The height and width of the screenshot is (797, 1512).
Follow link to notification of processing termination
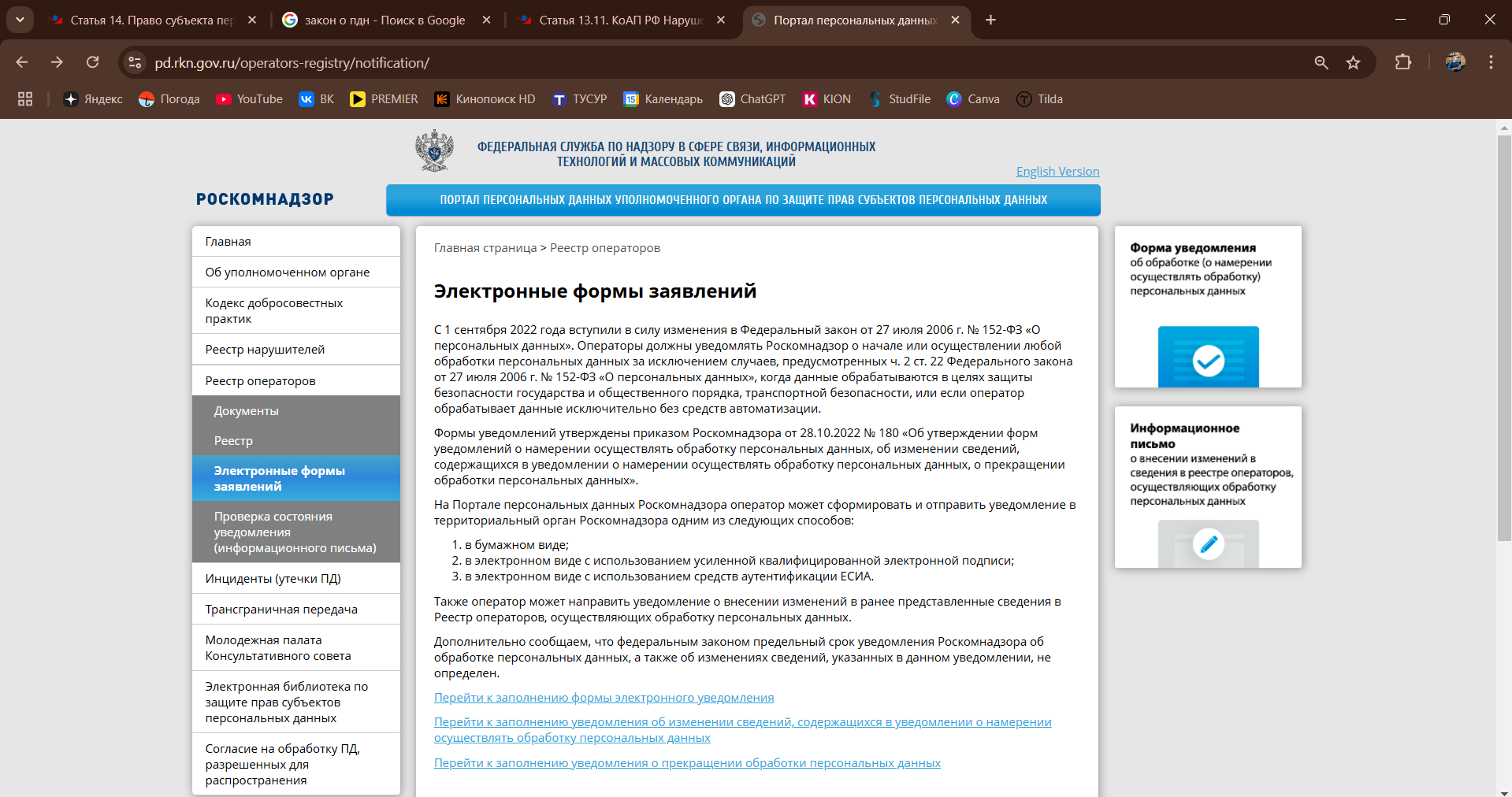tap(687, 763)
